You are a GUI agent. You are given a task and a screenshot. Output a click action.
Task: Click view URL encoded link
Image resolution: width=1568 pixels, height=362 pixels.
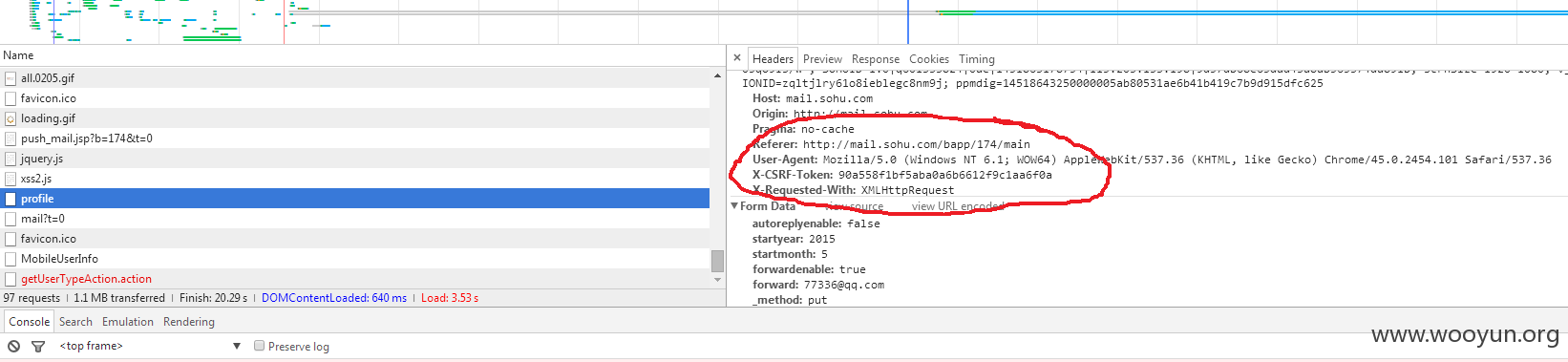(958, 206)
